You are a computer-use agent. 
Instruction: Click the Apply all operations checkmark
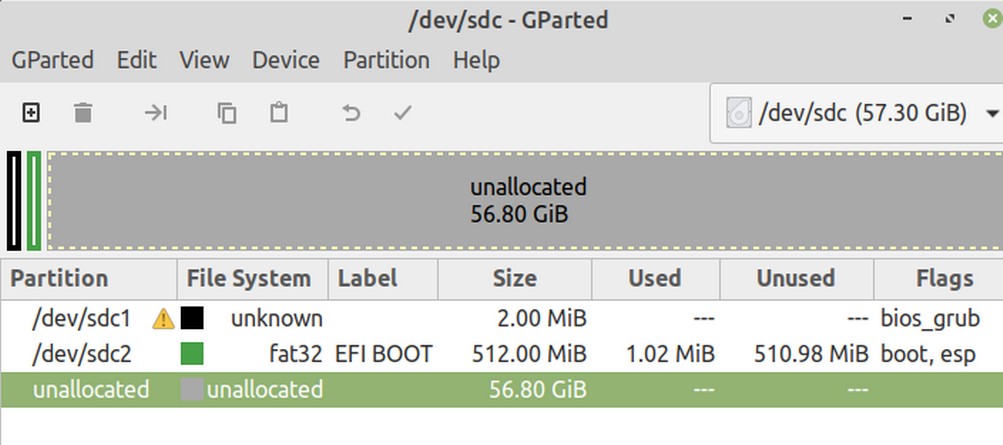pos(402,113)
